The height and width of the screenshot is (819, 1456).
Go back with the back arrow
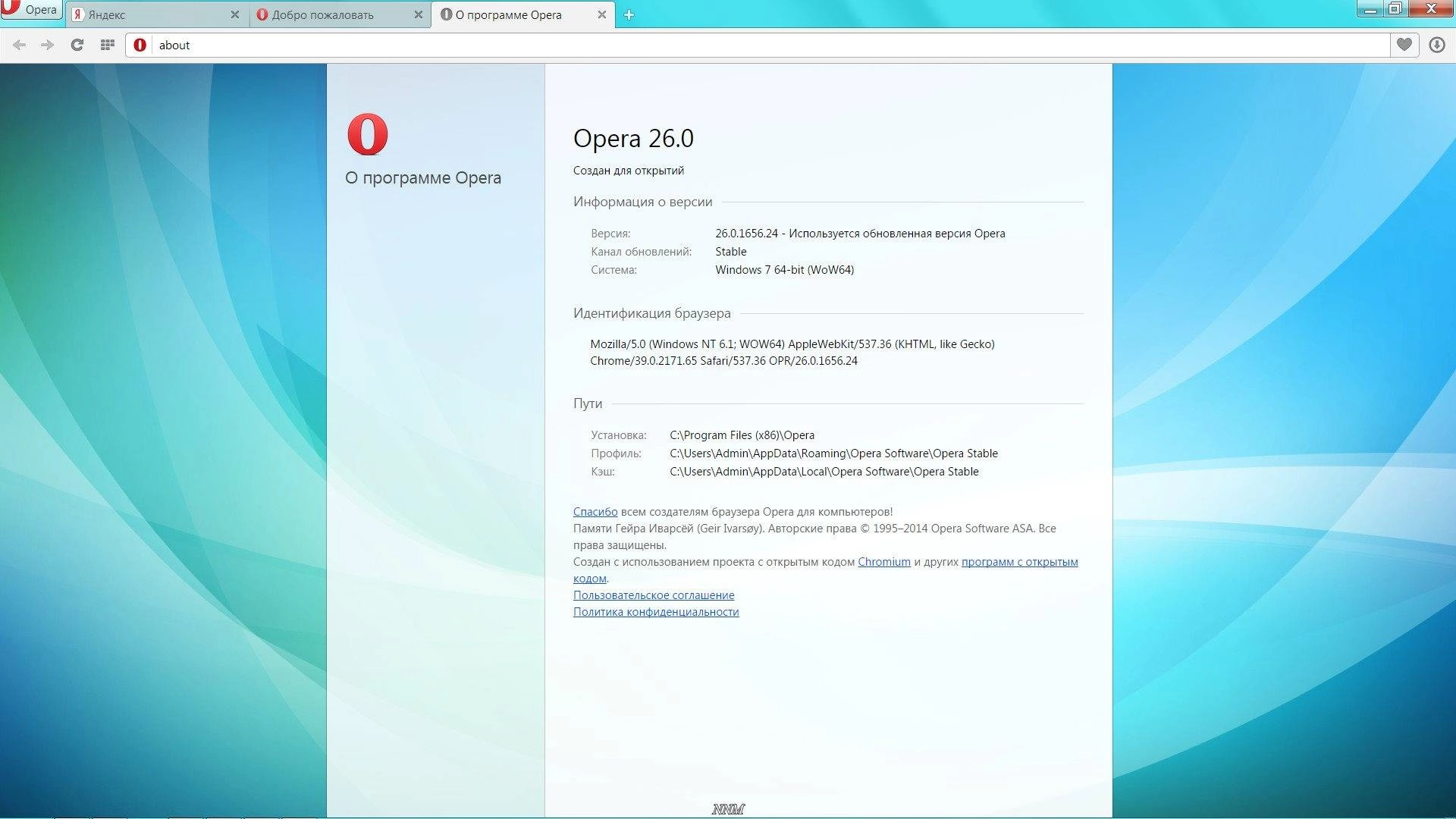pyautogui.click(x=20, y=45)
